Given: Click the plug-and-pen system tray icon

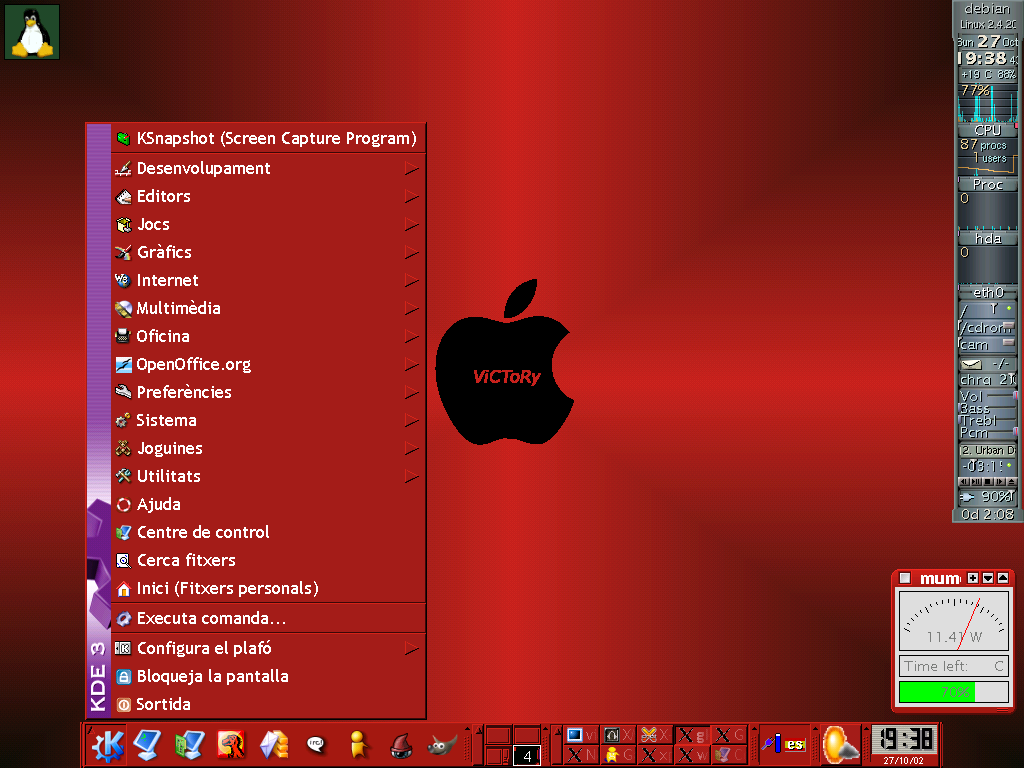Looking at the screenshot, I should [x=771, y=743].
